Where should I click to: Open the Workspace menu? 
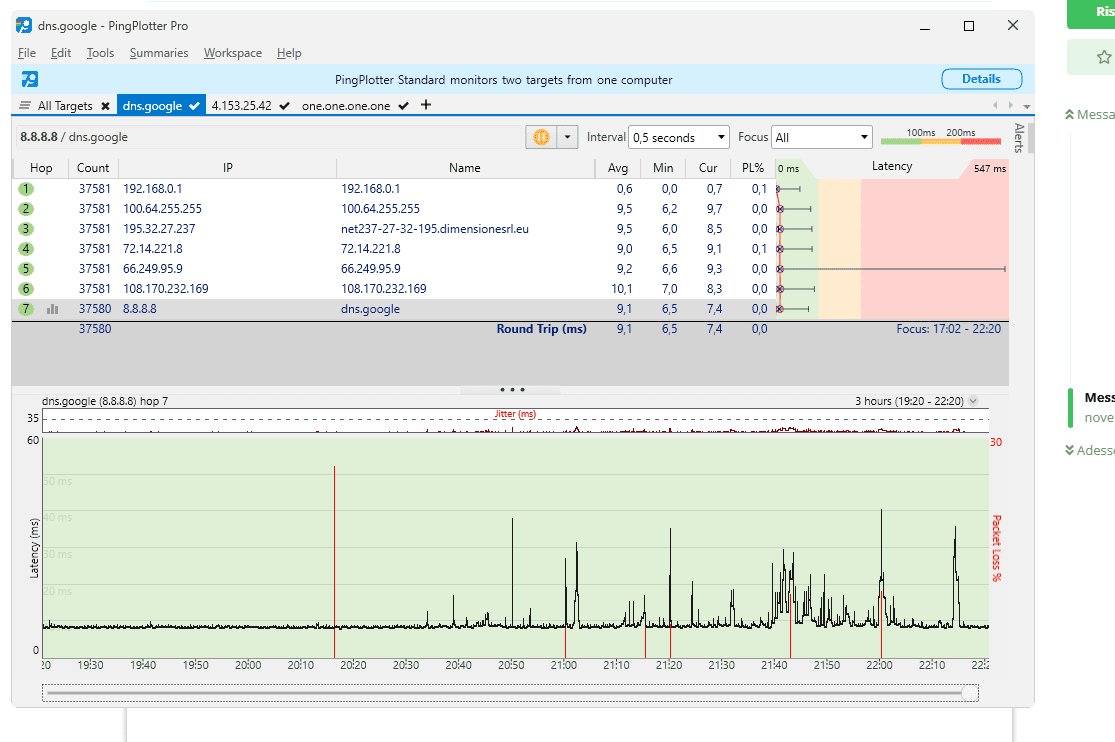232,53
